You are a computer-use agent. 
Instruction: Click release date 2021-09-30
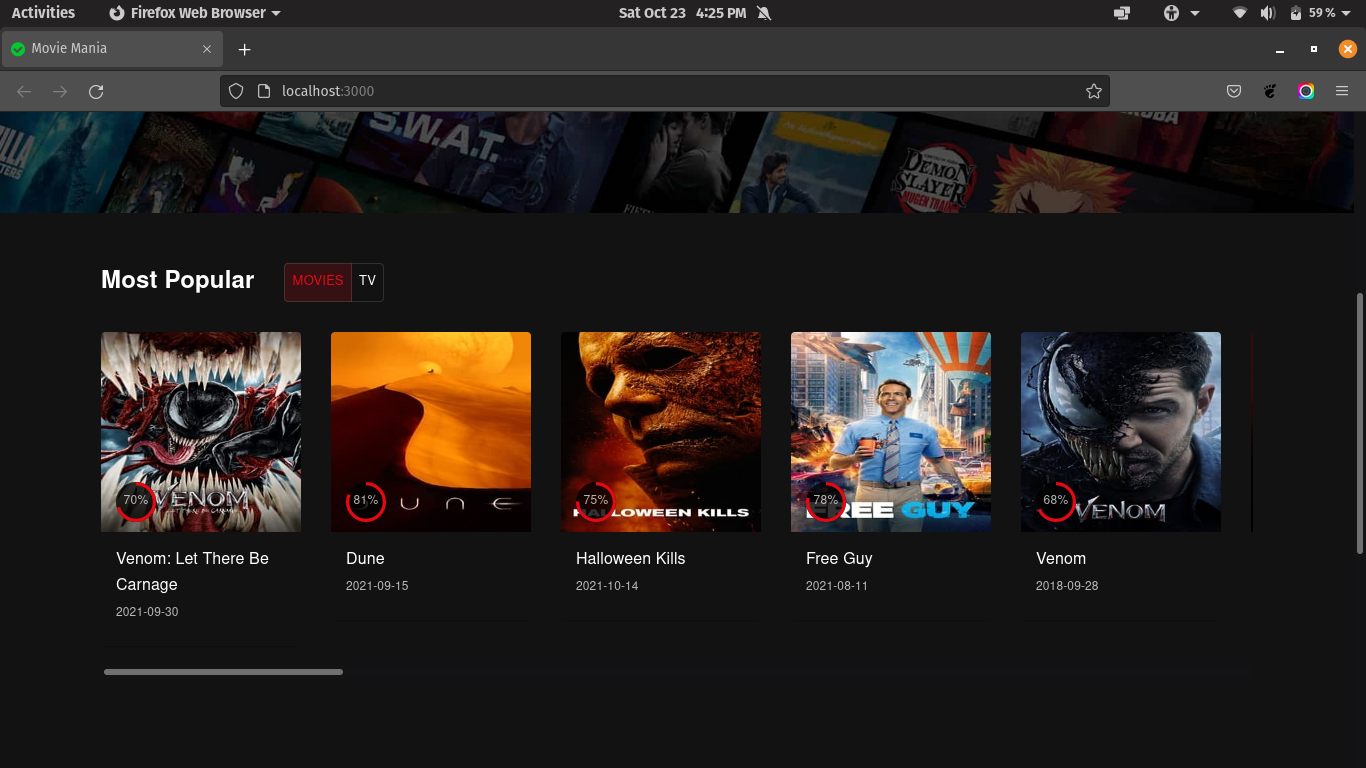(x=147, y=611)
